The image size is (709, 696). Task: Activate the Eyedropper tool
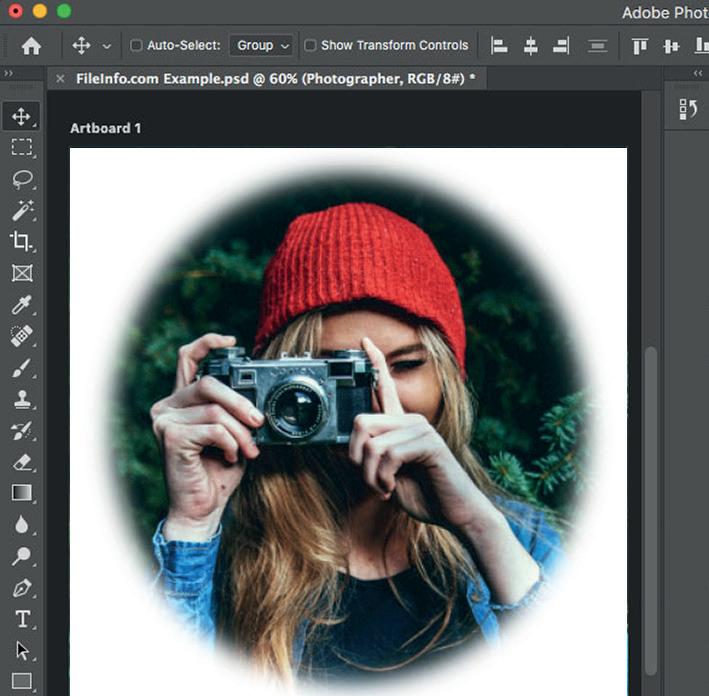pos(21,305)
